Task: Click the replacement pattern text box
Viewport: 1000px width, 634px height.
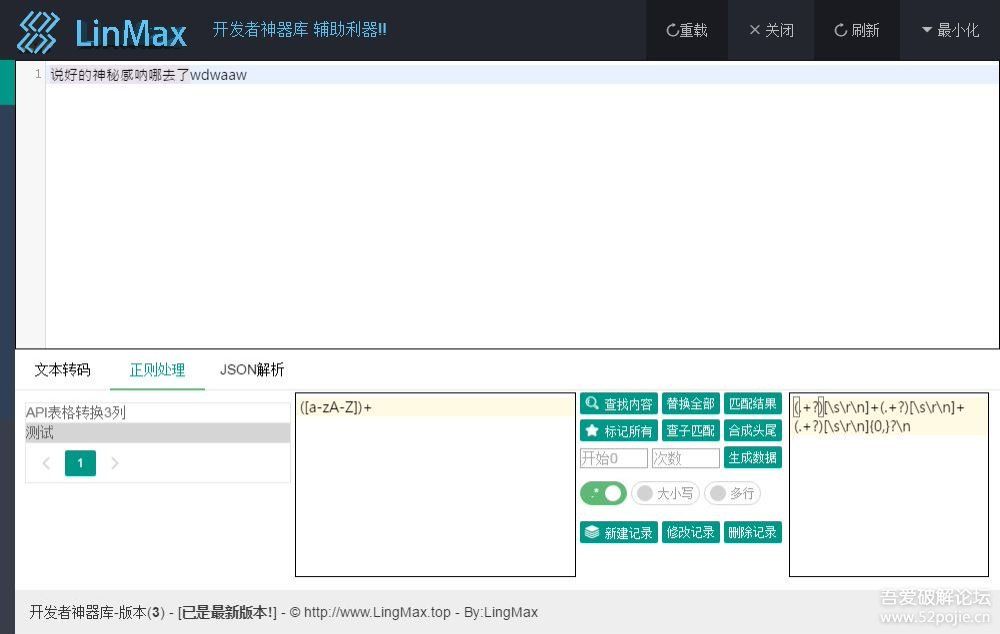Action: point(889,485)
